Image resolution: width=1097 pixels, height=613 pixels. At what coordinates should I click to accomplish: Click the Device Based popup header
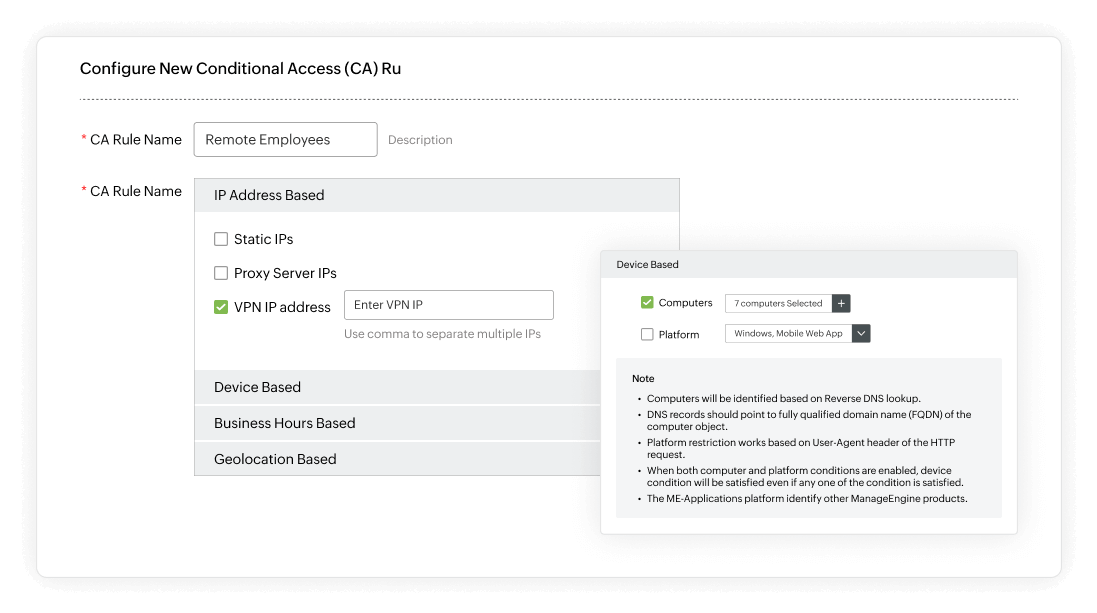tap(808, 265)
